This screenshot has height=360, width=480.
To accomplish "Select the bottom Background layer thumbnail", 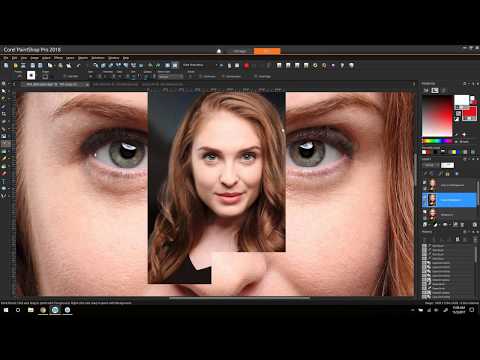I will pos(433,215).
